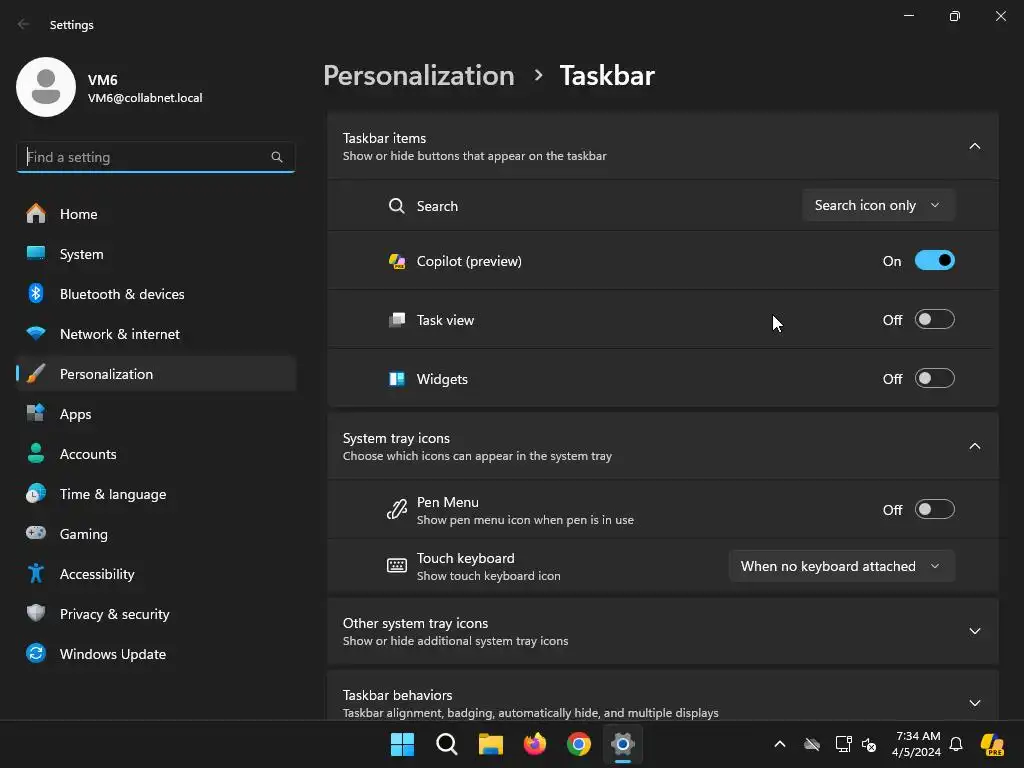
Task: Click the Privacy & security label
Action: click(x=115, y=614)
